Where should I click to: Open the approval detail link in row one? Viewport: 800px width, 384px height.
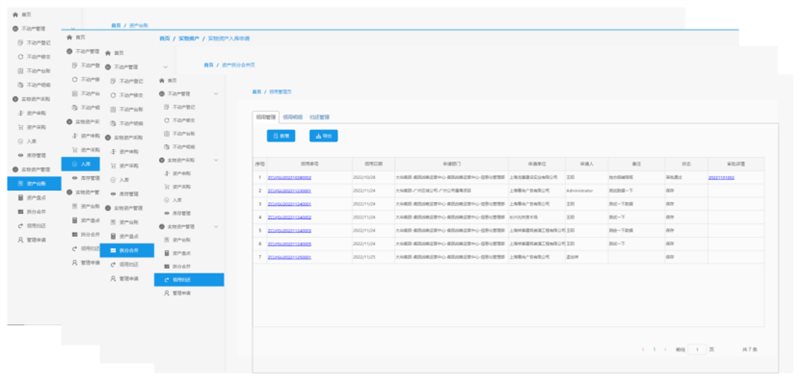tap(721, 177)
